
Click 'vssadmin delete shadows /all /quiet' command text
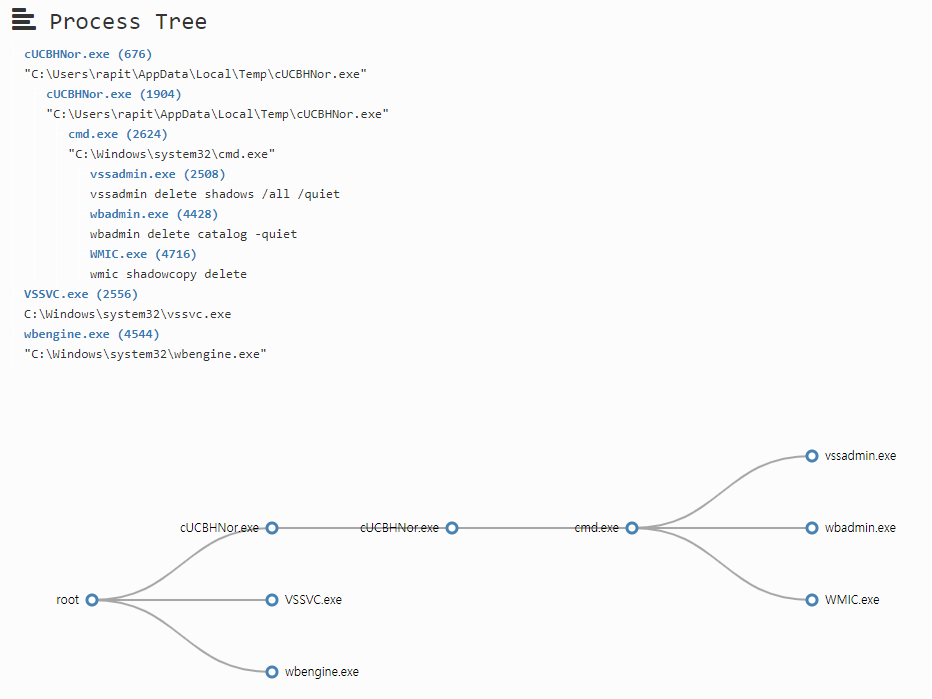coord(215,194)
